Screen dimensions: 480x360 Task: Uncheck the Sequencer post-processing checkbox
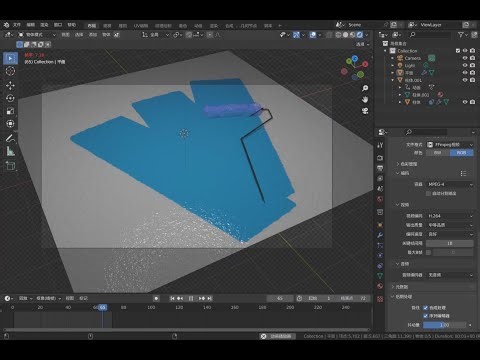[x=426, y=316]
